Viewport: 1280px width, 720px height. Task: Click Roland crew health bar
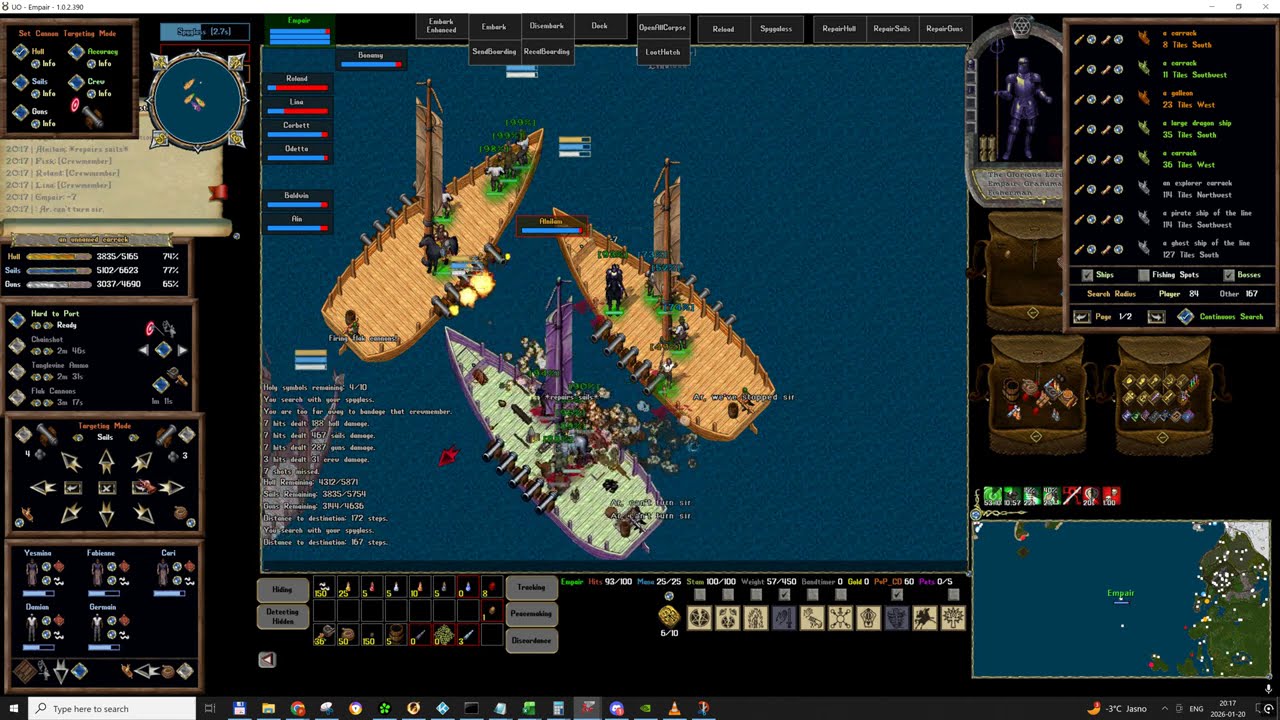coord(297,88)
